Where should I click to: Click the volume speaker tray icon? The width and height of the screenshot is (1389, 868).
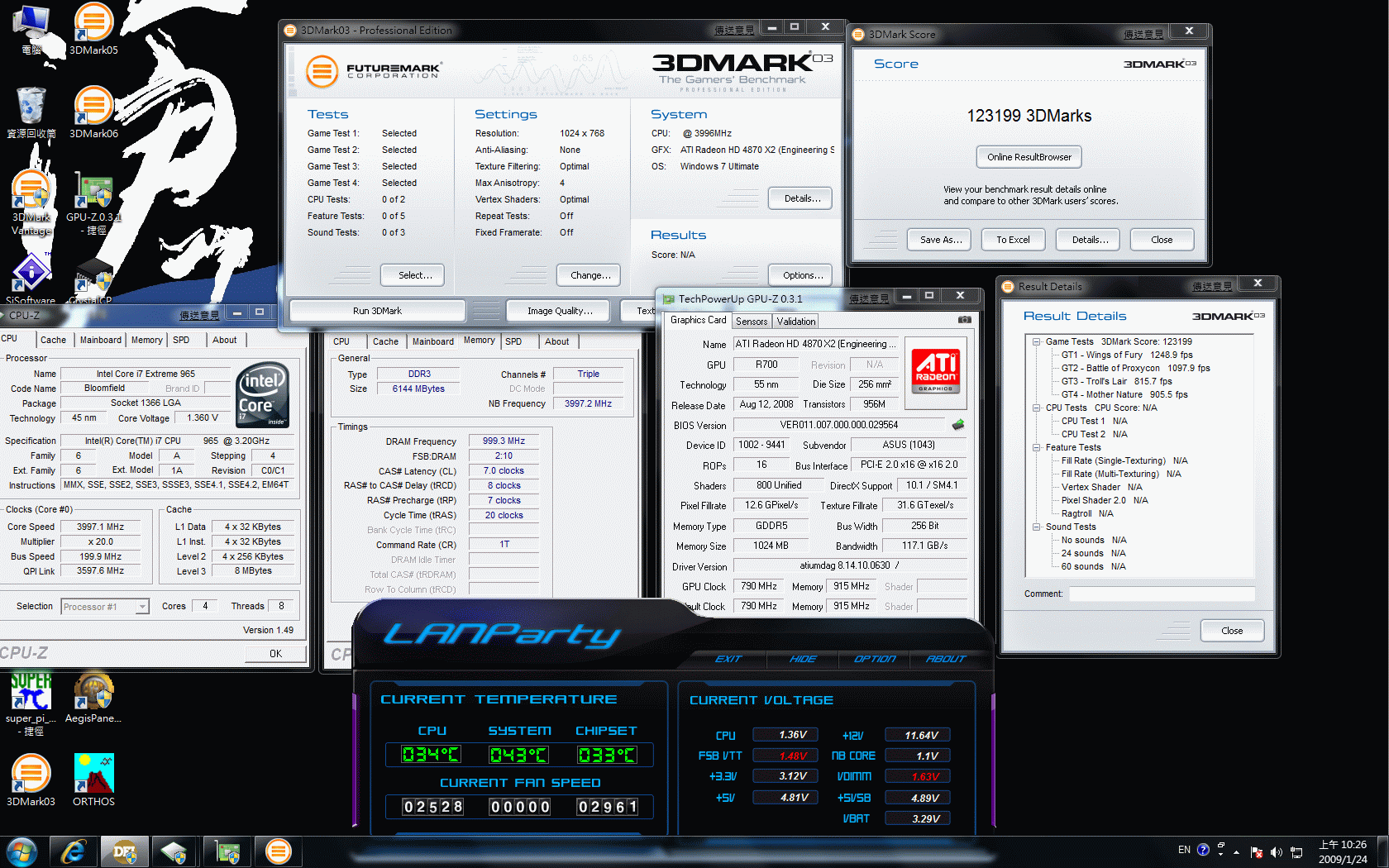(x=1276, y=852)
